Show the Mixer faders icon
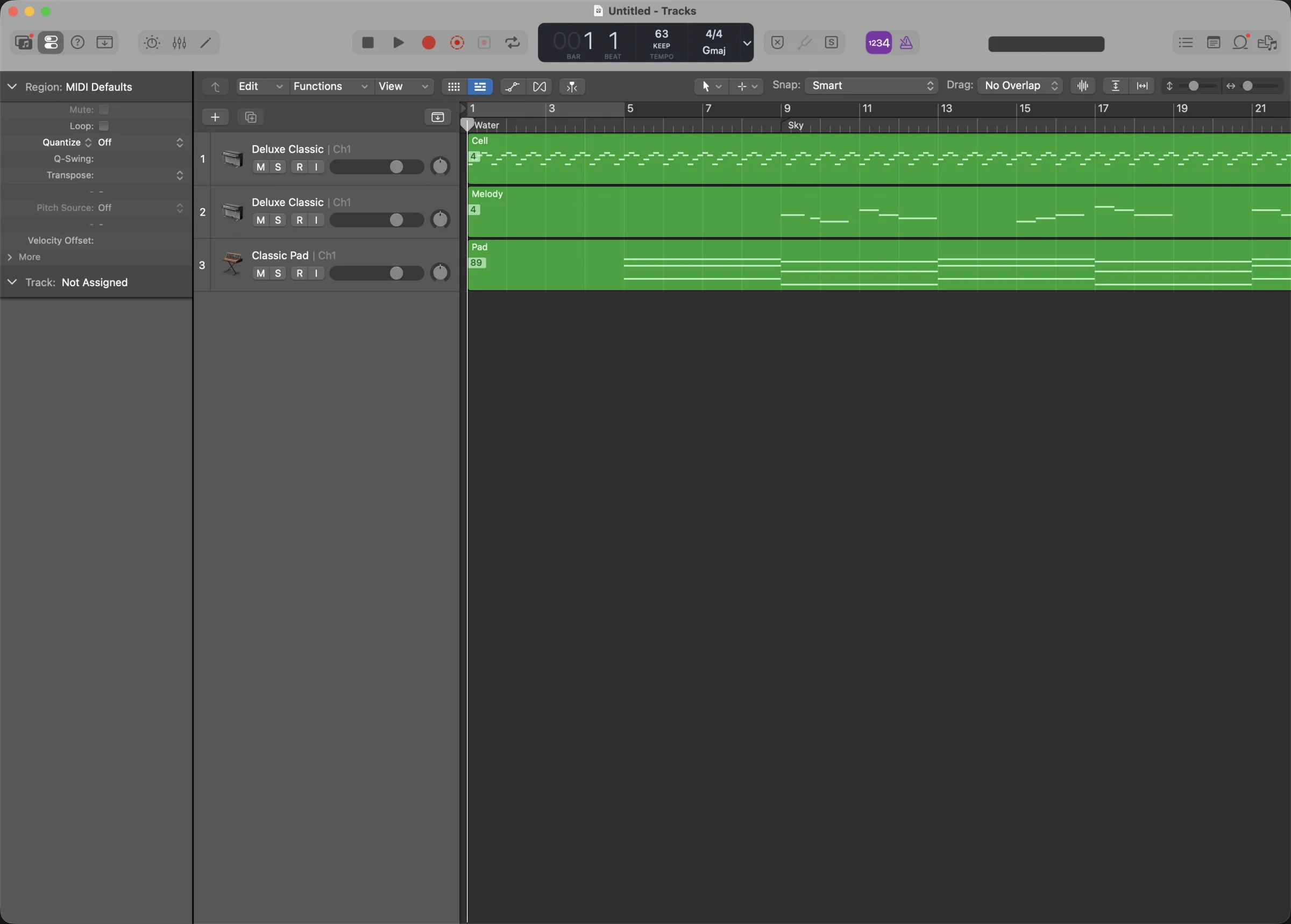 [x=179, y=42]
